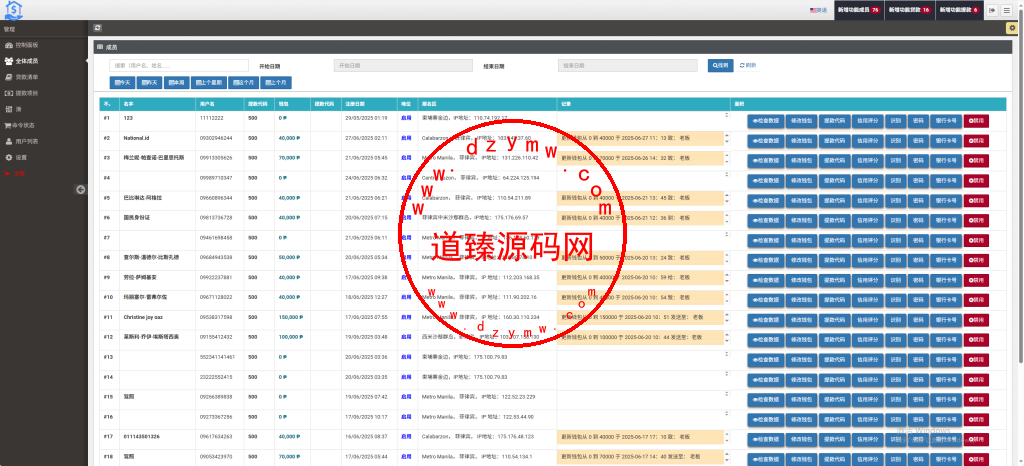Click the 开始日期 start date field
The width and height of the screenshot is (1024, 466).
pos(402,66)
